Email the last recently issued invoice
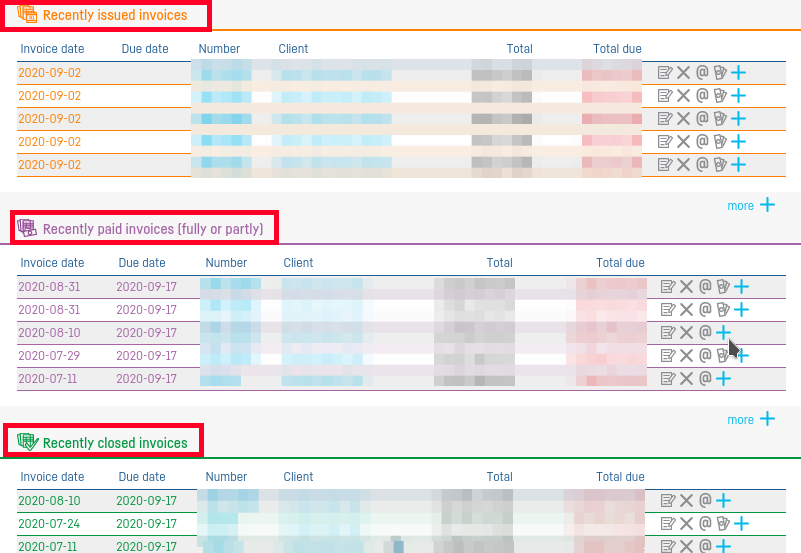Image resolution: width=801 pixels, height=553 pixels. click(x=702, y=164)
